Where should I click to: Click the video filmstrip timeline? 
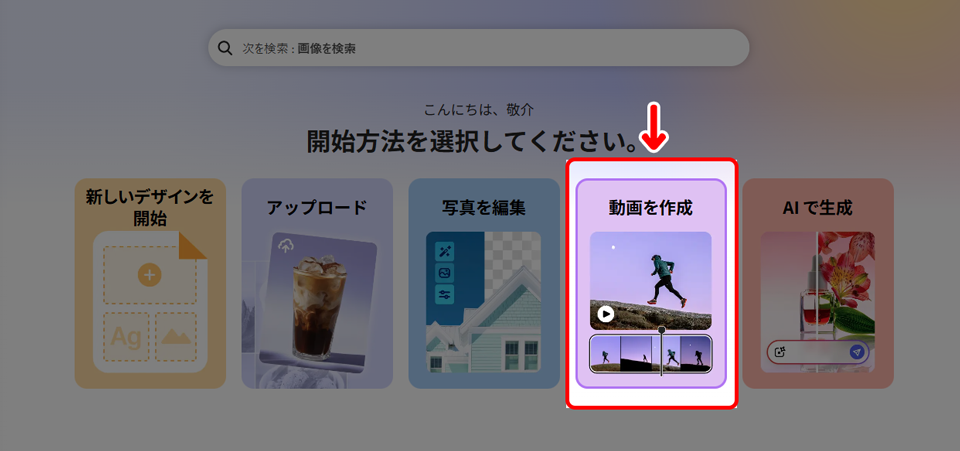650,354
